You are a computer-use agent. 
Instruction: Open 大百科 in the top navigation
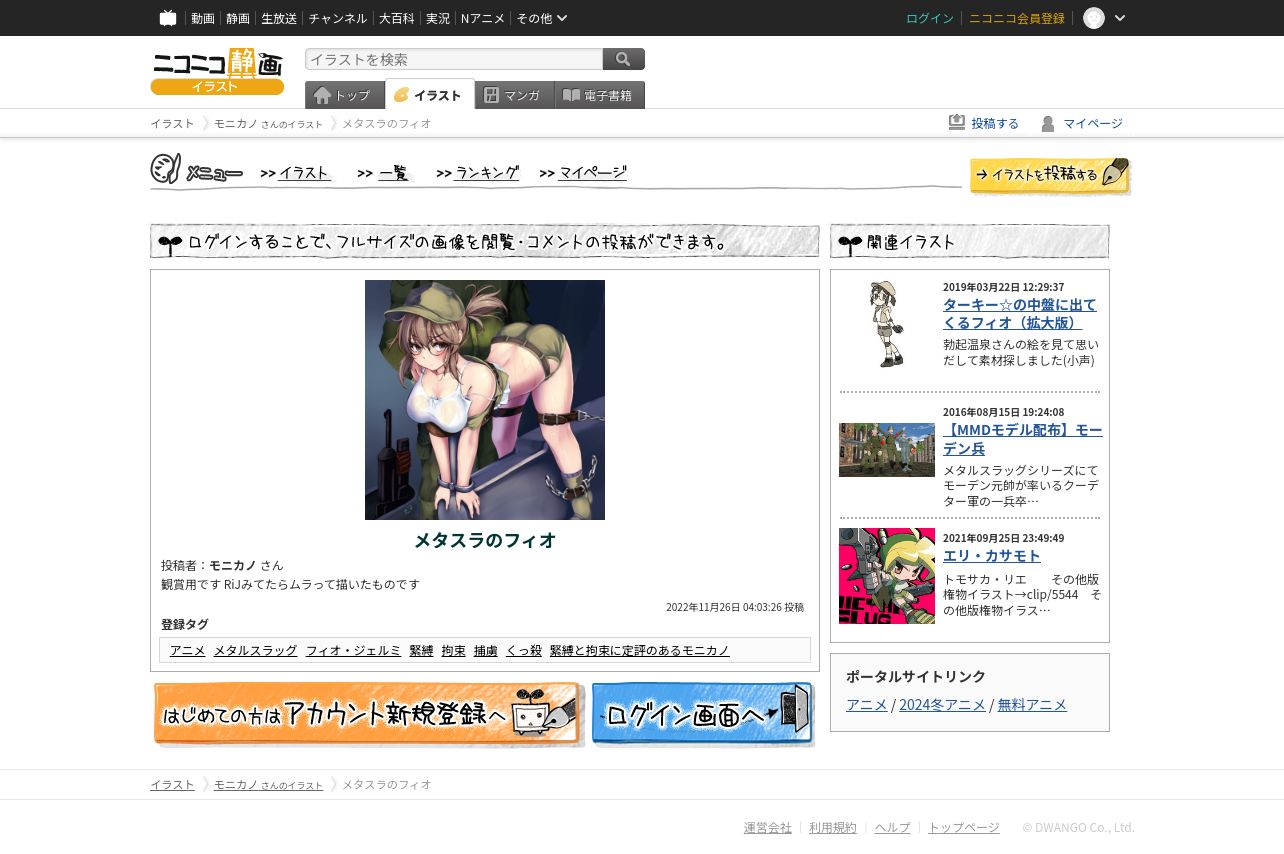(397, 18)
